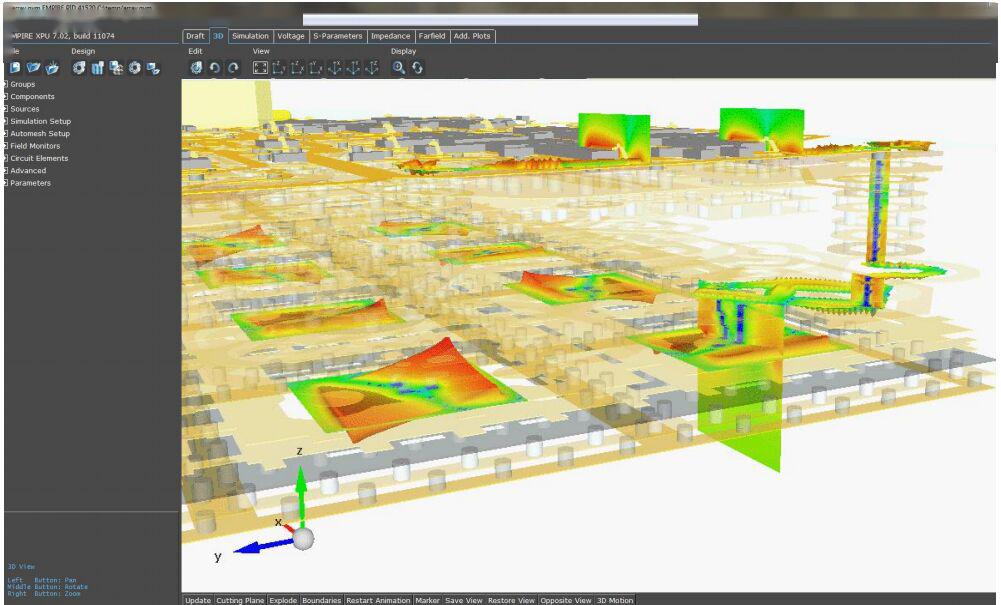
Task: Click the new file icon
Action: coord(15,68)
